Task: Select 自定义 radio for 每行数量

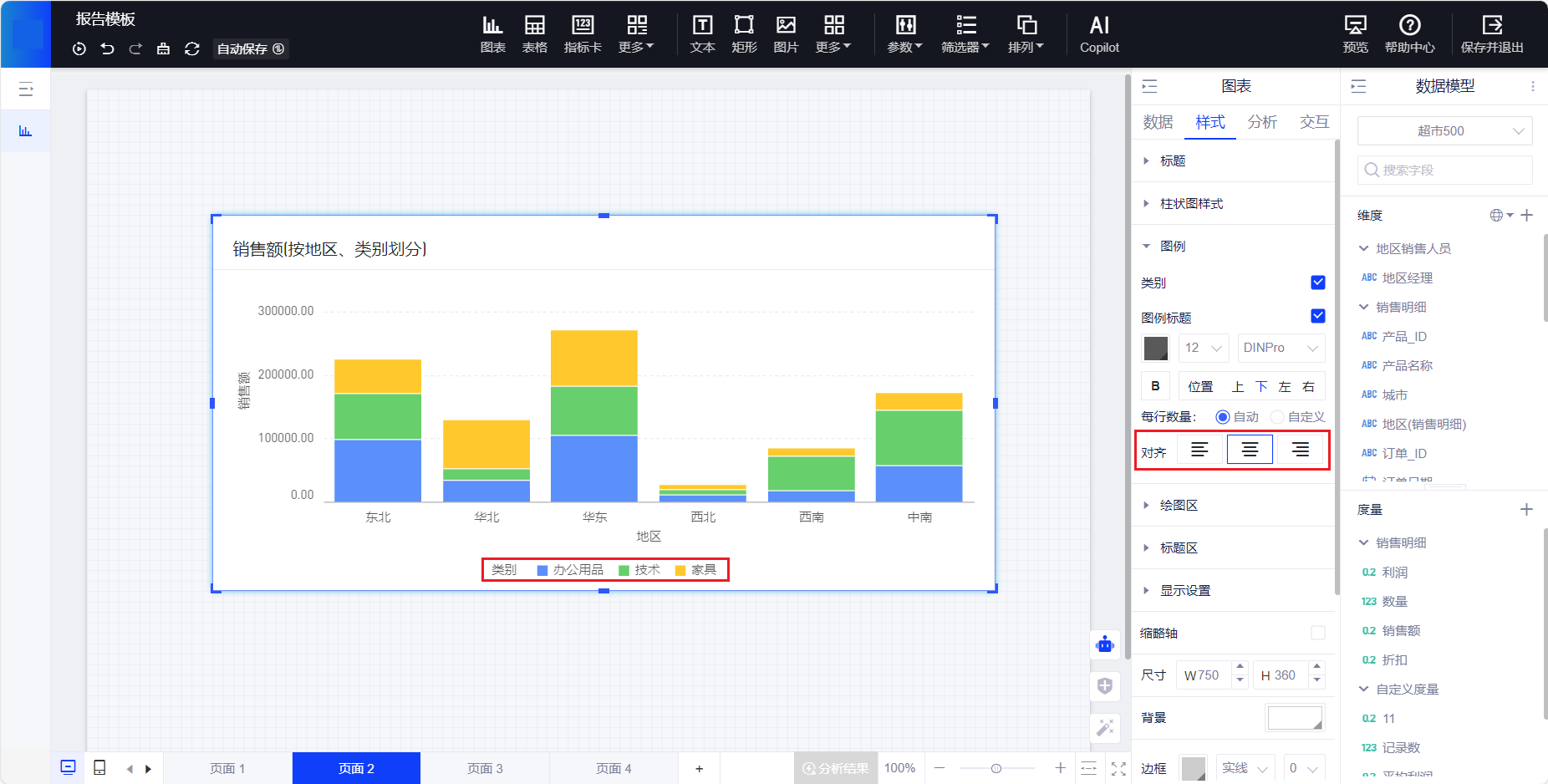Action: pos(1276,417)
